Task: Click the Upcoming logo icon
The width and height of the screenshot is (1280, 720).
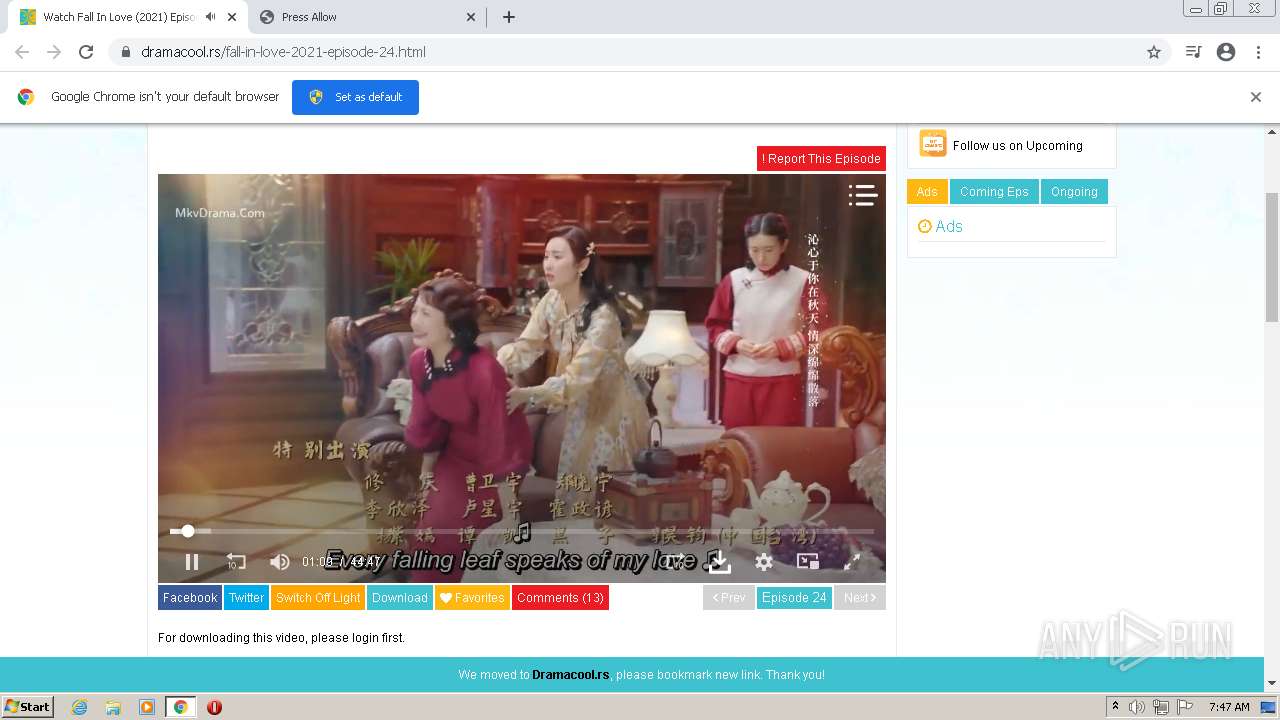Action: [x=932, y=144]
